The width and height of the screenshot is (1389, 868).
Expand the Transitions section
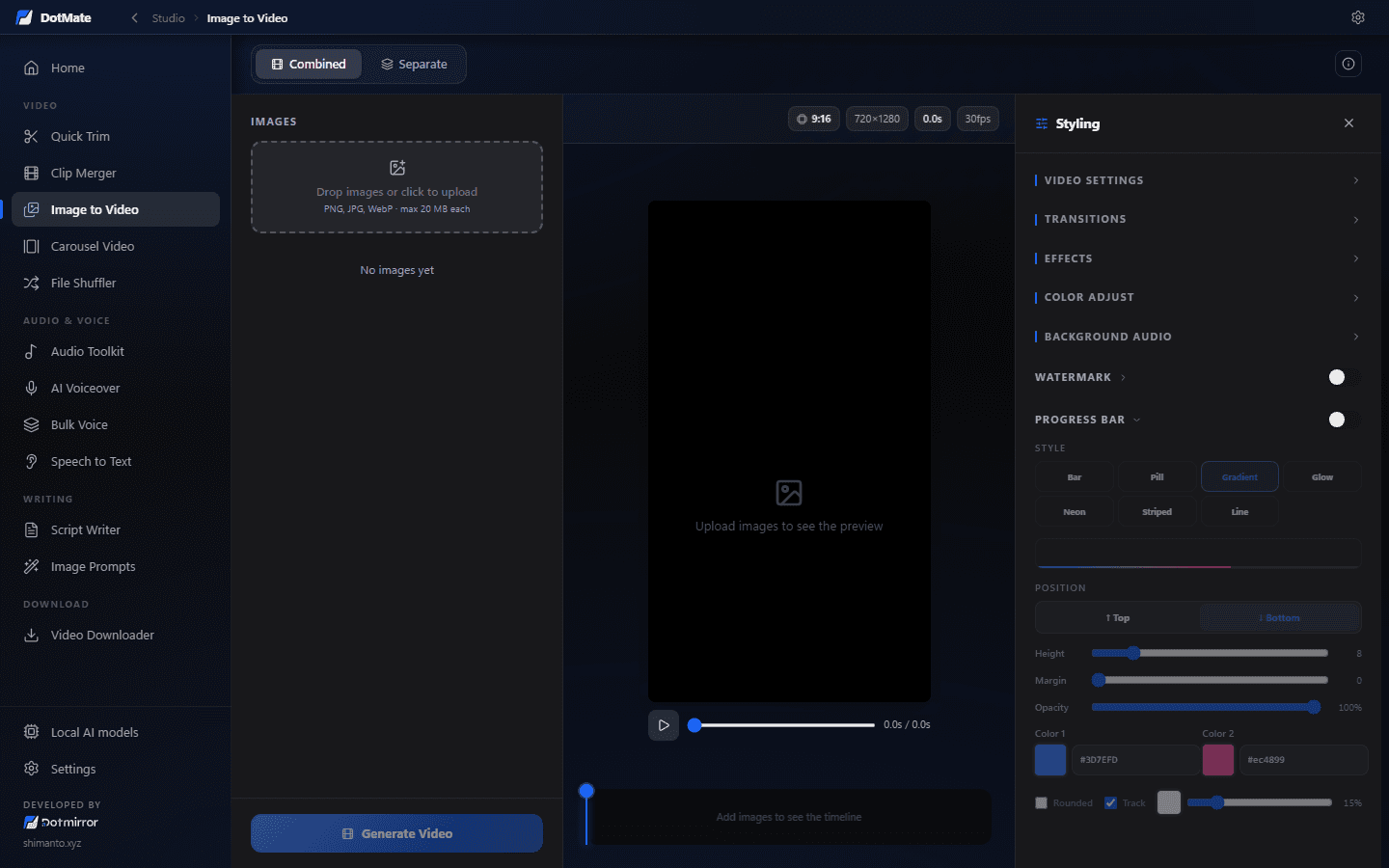[x=1198, y=219]
